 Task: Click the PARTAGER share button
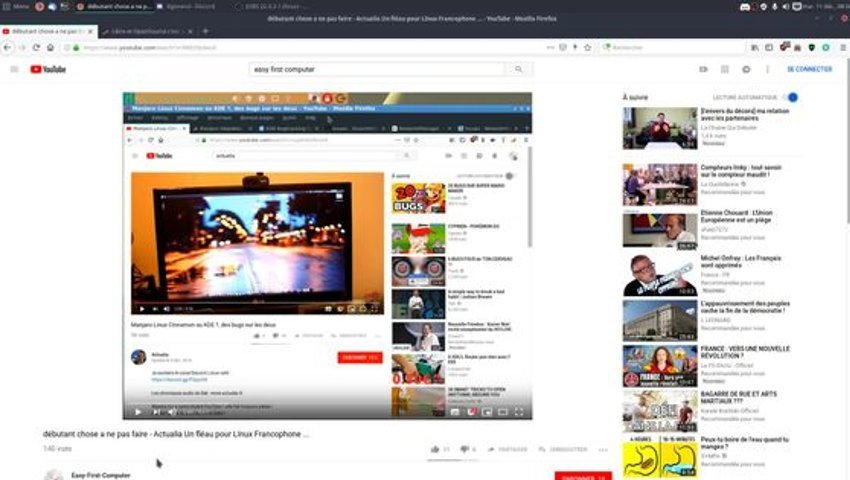click(x=508, y=449)
